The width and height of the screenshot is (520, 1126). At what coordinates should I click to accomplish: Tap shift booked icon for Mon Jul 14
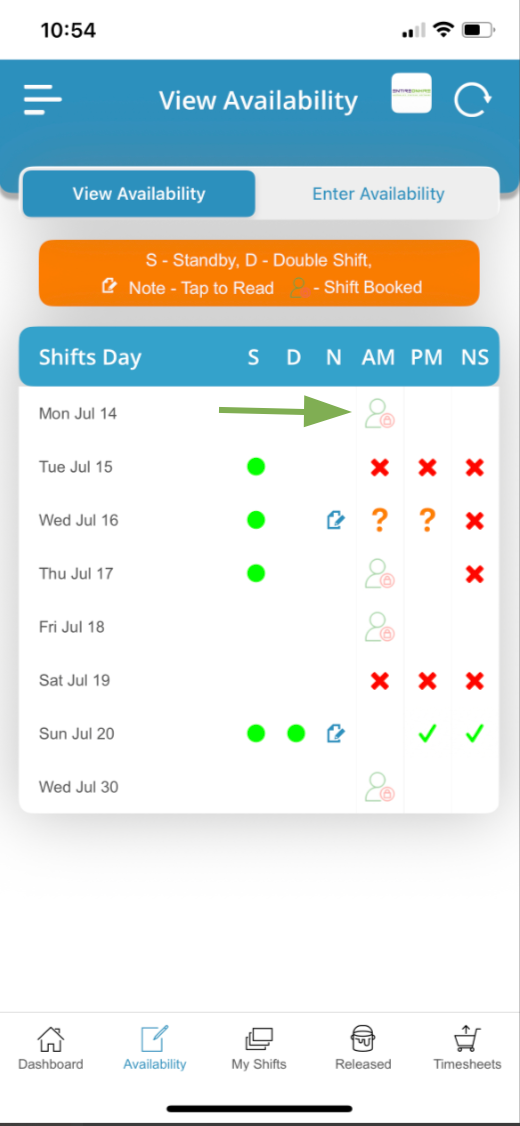379,414
